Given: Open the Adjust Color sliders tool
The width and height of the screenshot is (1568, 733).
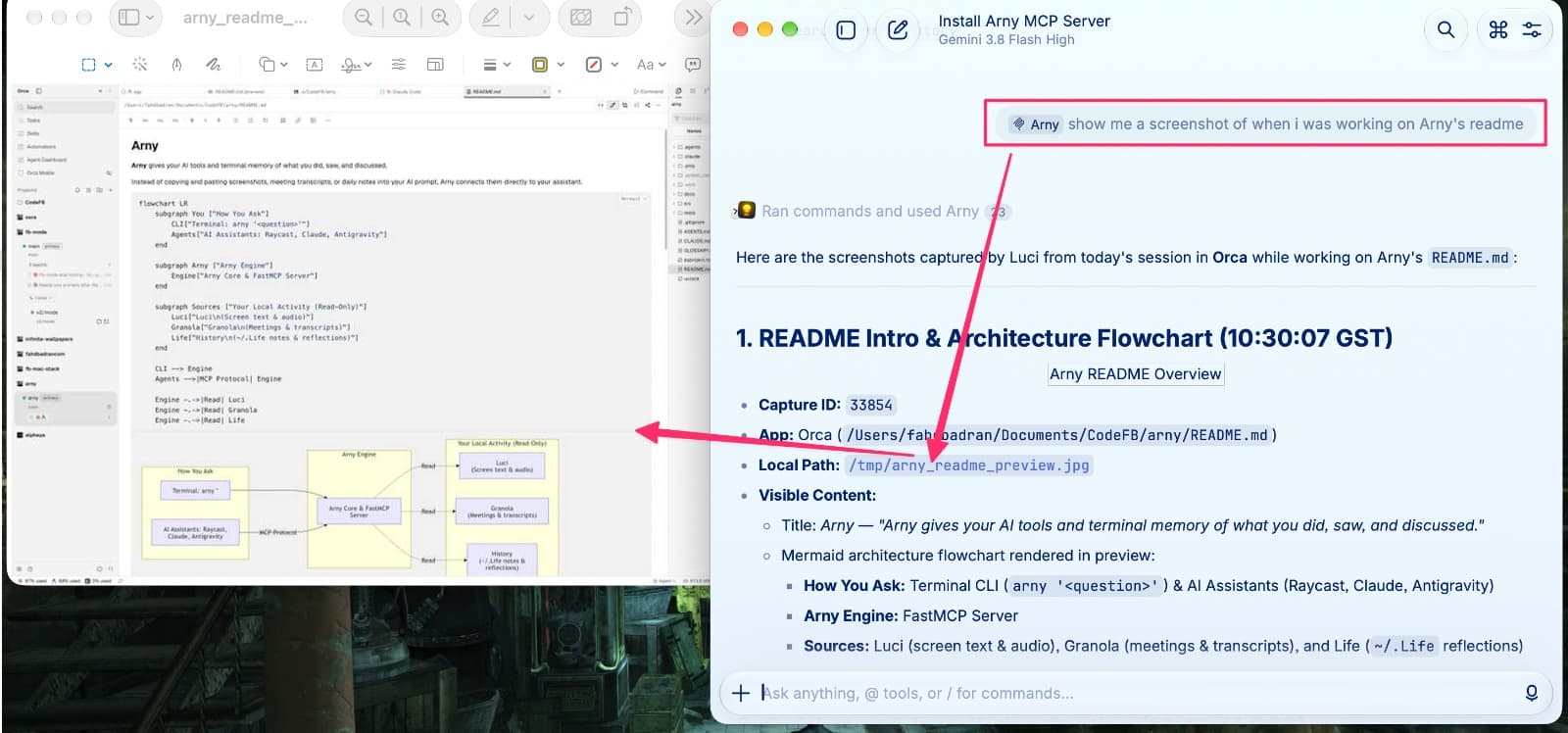Looking at the screenshot, I should (399, 65).
